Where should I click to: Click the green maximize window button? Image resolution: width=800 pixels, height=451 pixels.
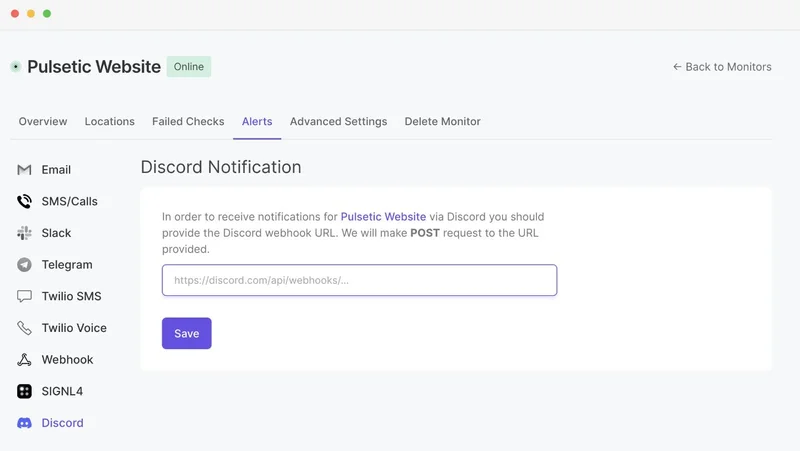tap(47, 14)
